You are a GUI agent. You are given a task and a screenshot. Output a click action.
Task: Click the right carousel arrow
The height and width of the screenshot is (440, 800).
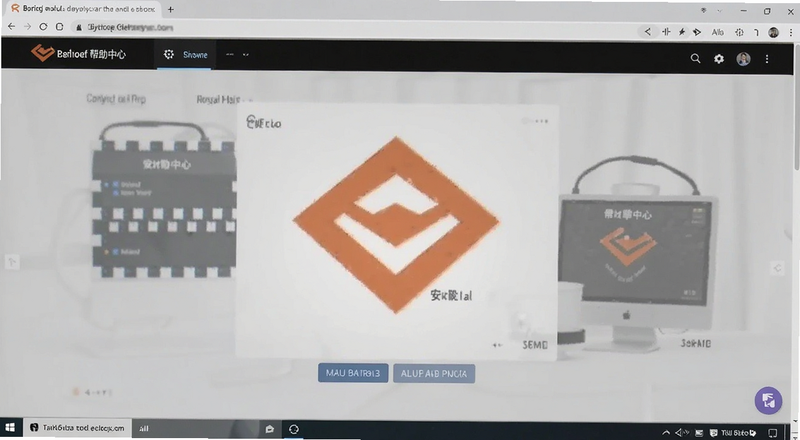click(777, 267)
